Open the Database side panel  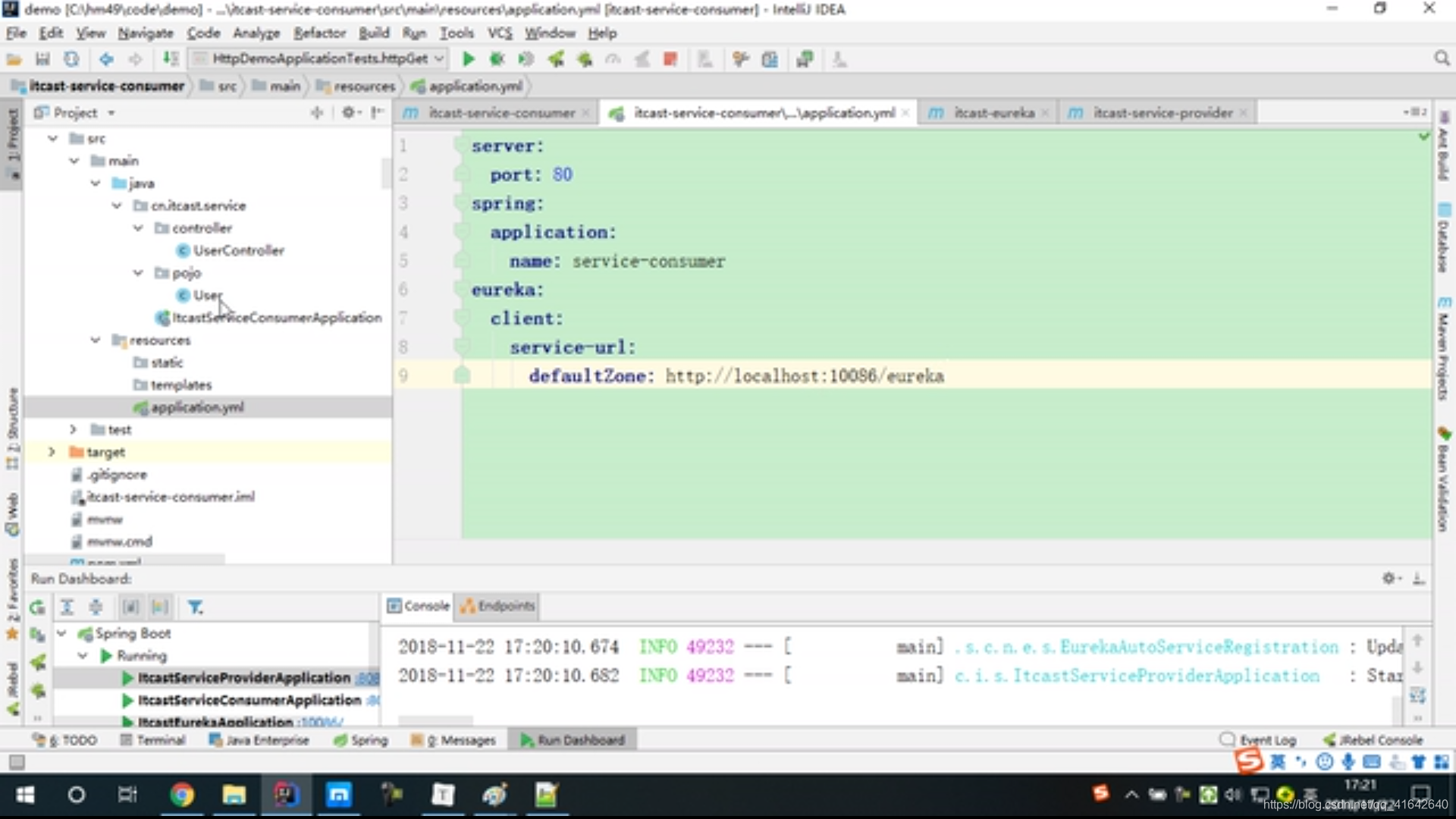[x=1443, y=237]
